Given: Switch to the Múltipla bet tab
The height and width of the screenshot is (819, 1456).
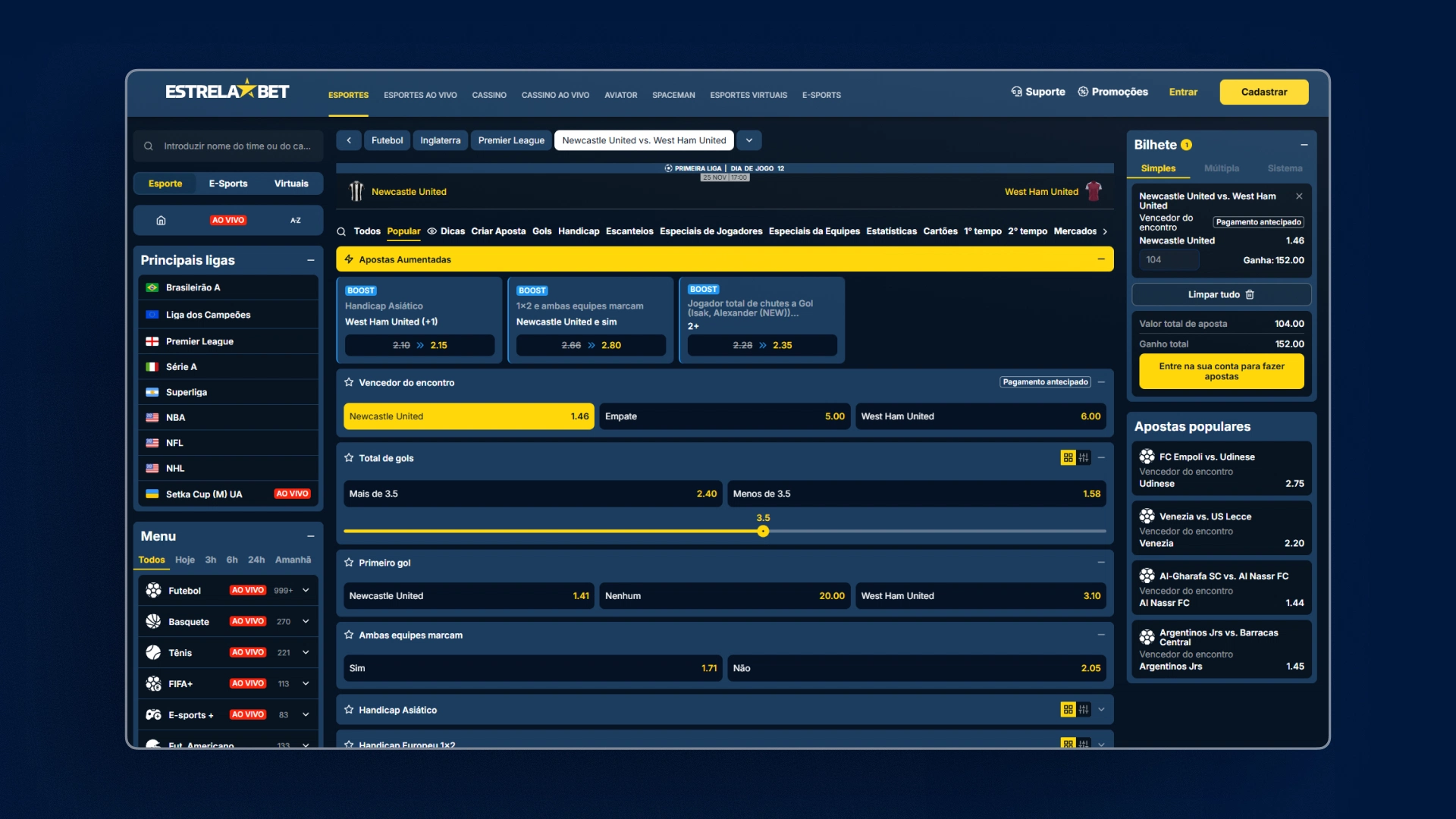Looking at the screenshot, I should [x=1222, y=168].
